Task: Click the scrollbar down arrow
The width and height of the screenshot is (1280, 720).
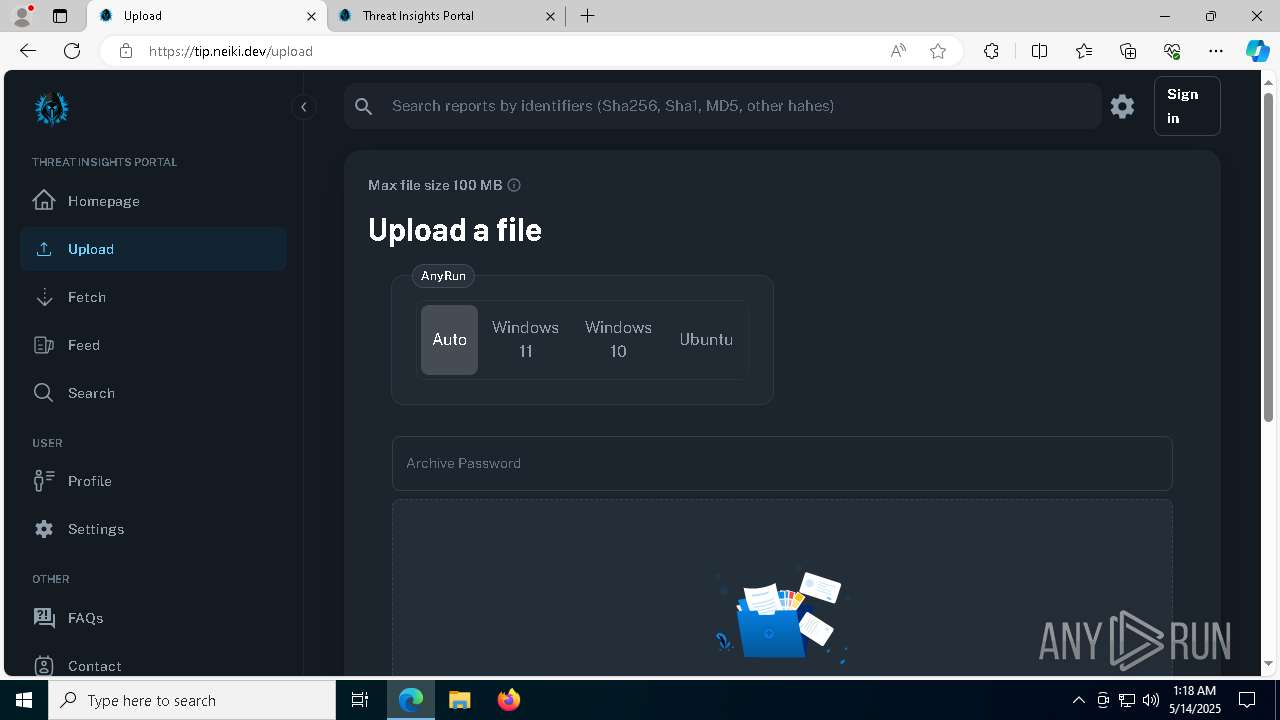Action: coord(1269,663)
